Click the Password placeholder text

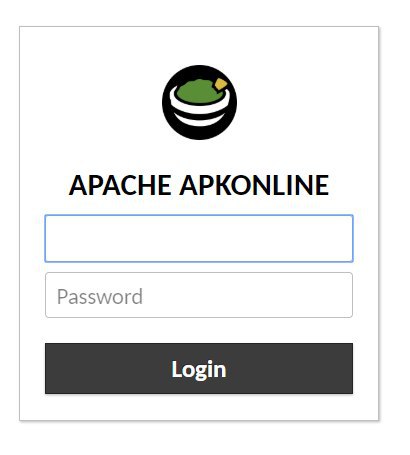100,296
